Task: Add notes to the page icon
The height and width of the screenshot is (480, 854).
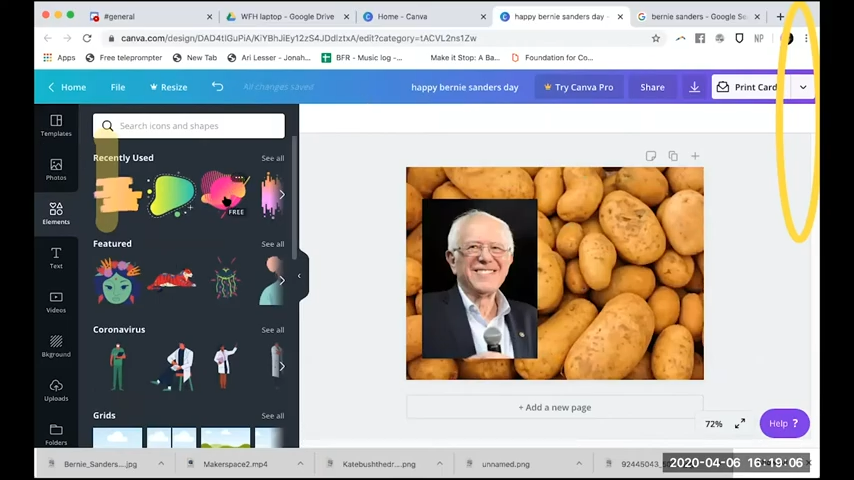Action: pyautogui.click(x=650, y=156)
